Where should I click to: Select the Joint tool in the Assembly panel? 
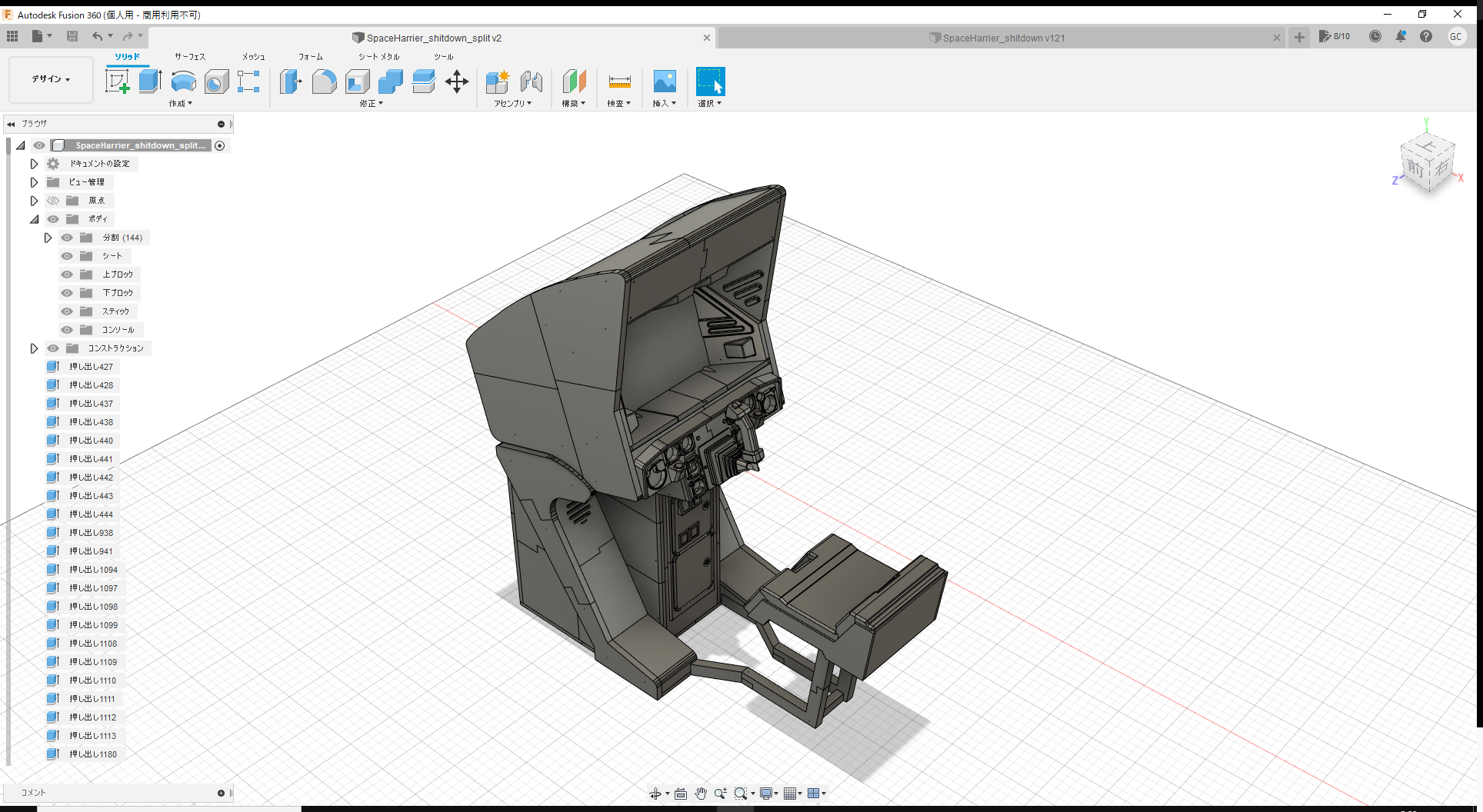click(x=531, y=81)
